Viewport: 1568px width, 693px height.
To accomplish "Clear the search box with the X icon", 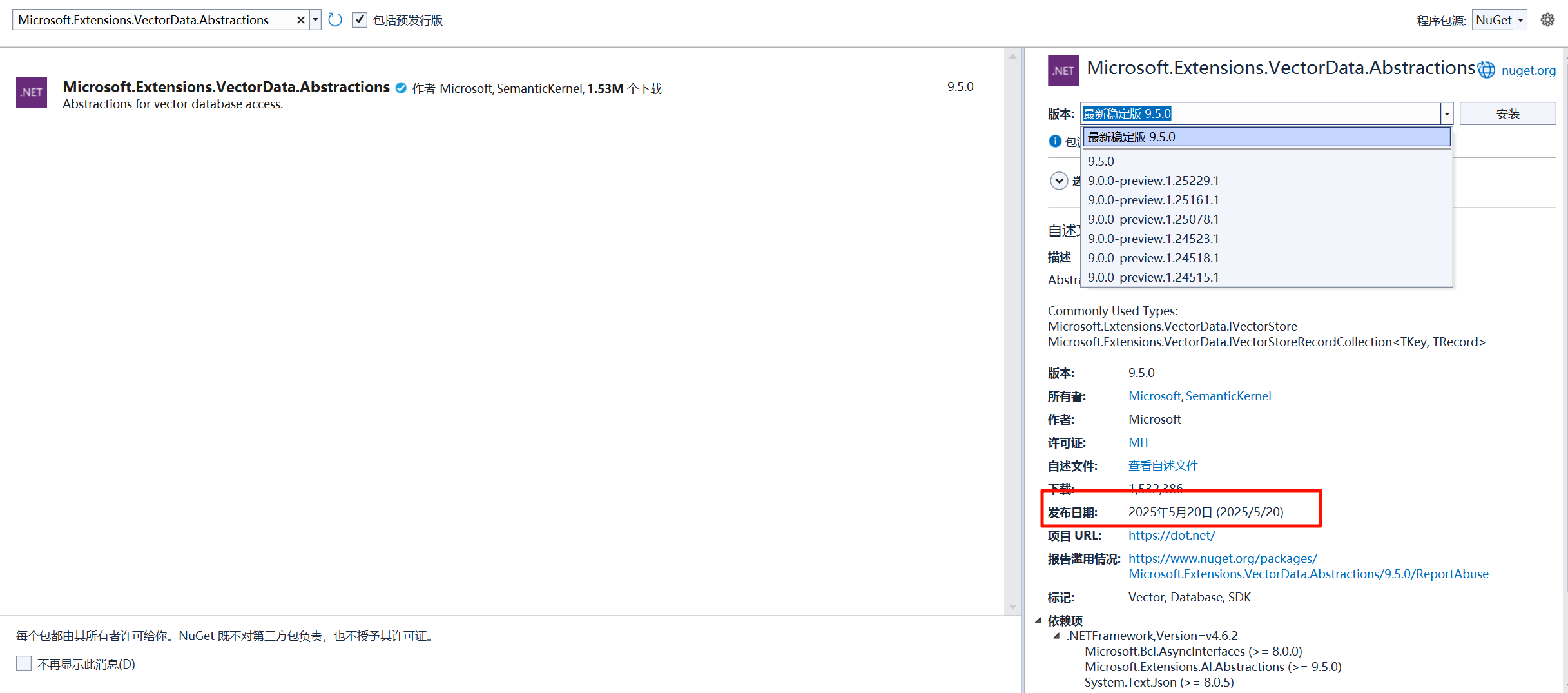I will [x=300, y=19].
